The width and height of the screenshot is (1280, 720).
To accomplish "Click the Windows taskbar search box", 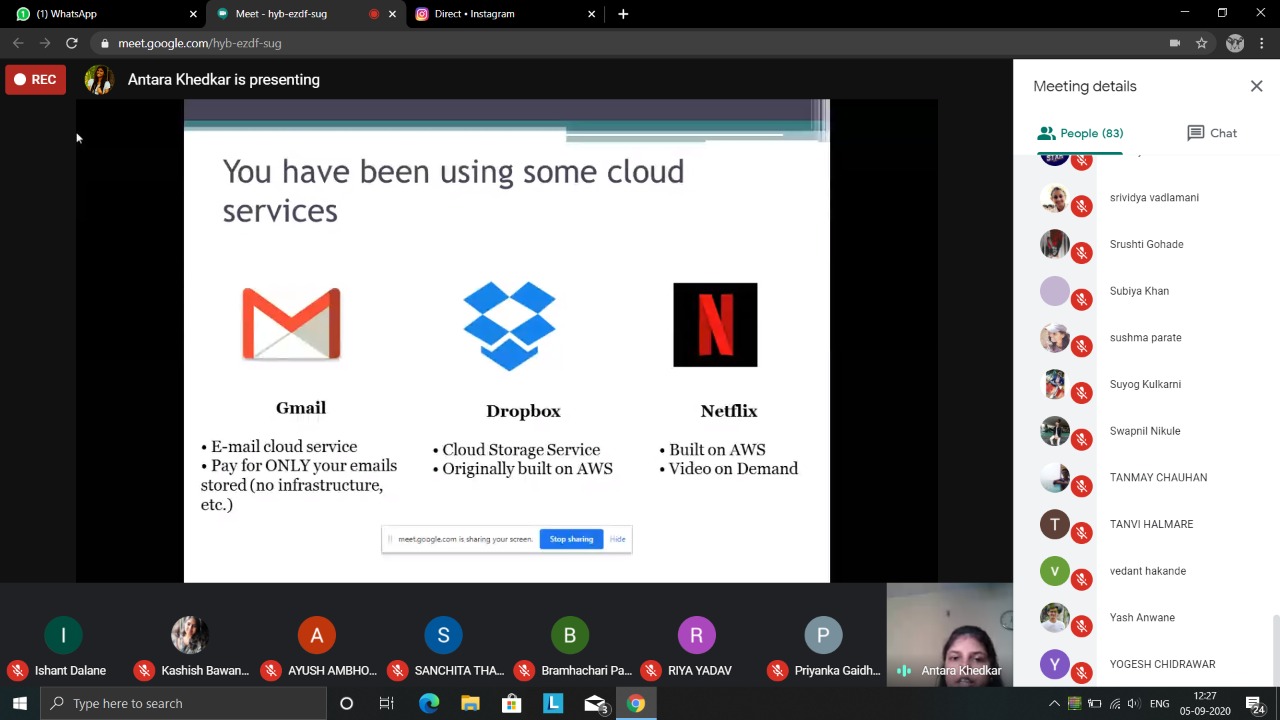I will pos(182,703).
